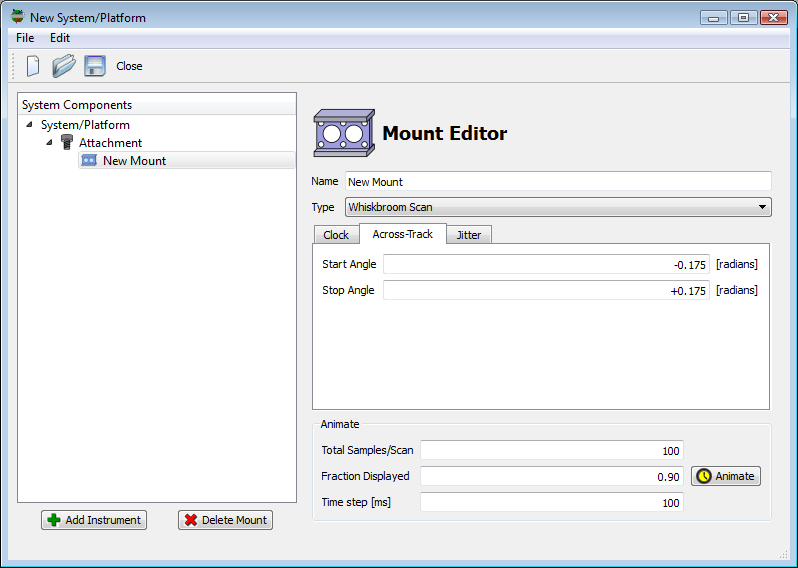Image resolution: width=798 pixels, height=568 pixels.
Task: Click the application icon in title bar
Action: [x=17, y=17]
